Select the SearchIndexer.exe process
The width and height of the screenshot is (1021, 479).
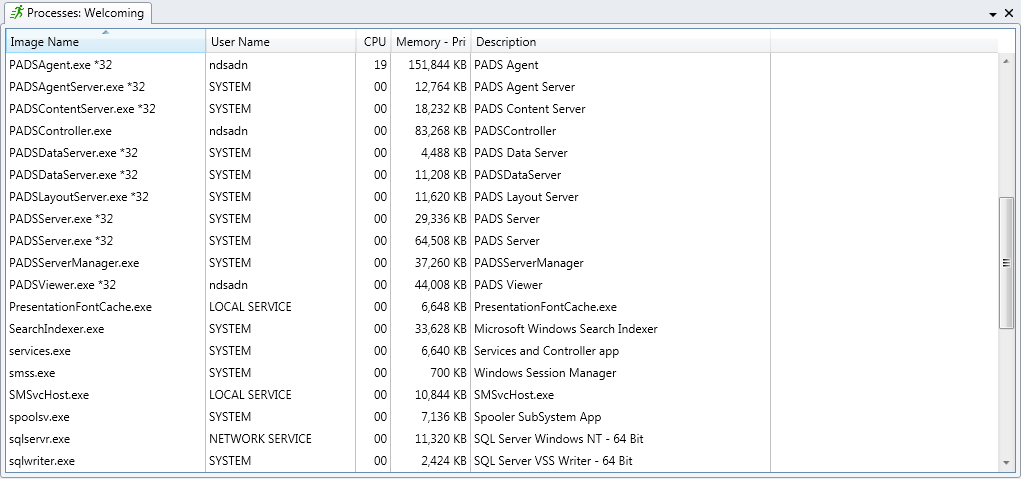[x=57, y=329]
